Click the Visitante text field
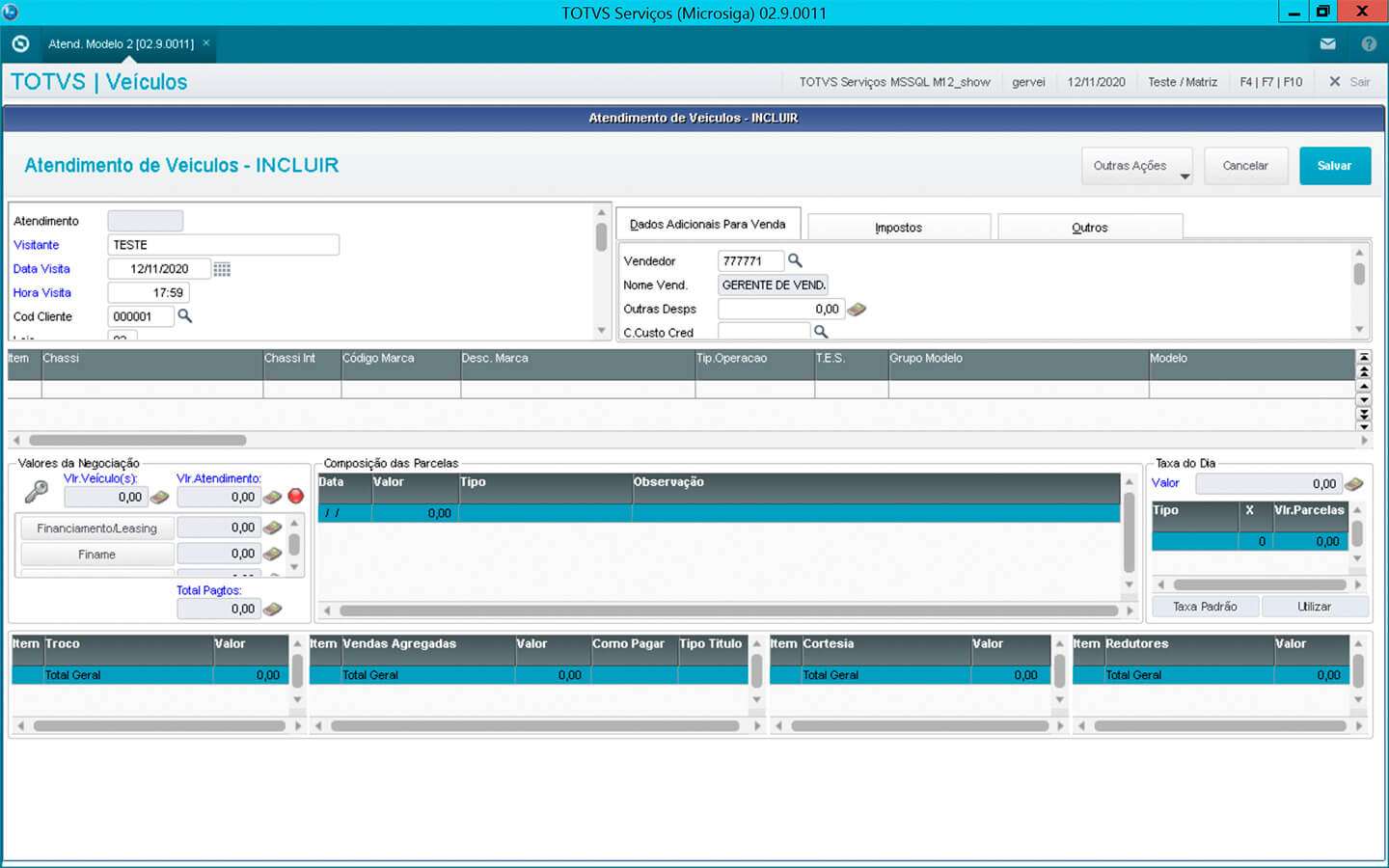Viewport: 1389px width, 868px height. tap(223, 245)
